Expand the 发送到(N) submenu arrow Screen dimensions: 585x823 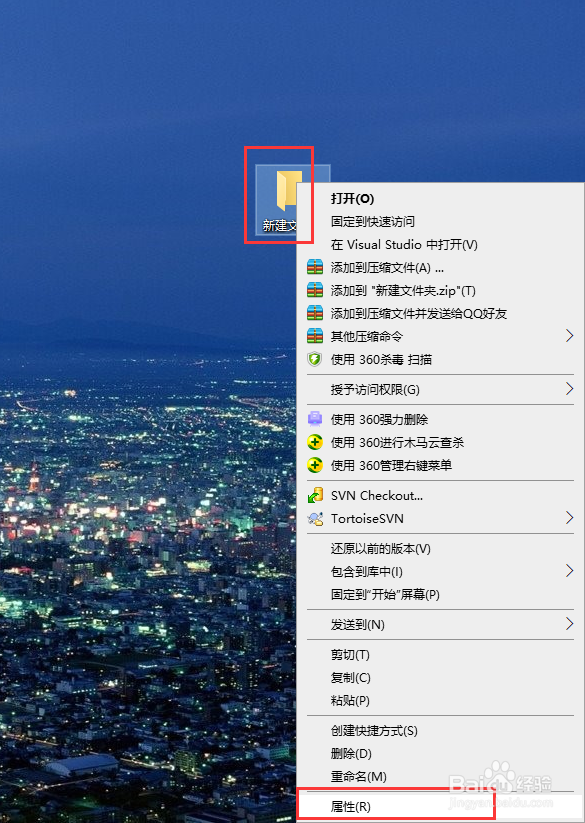click(x=569, y=624)
